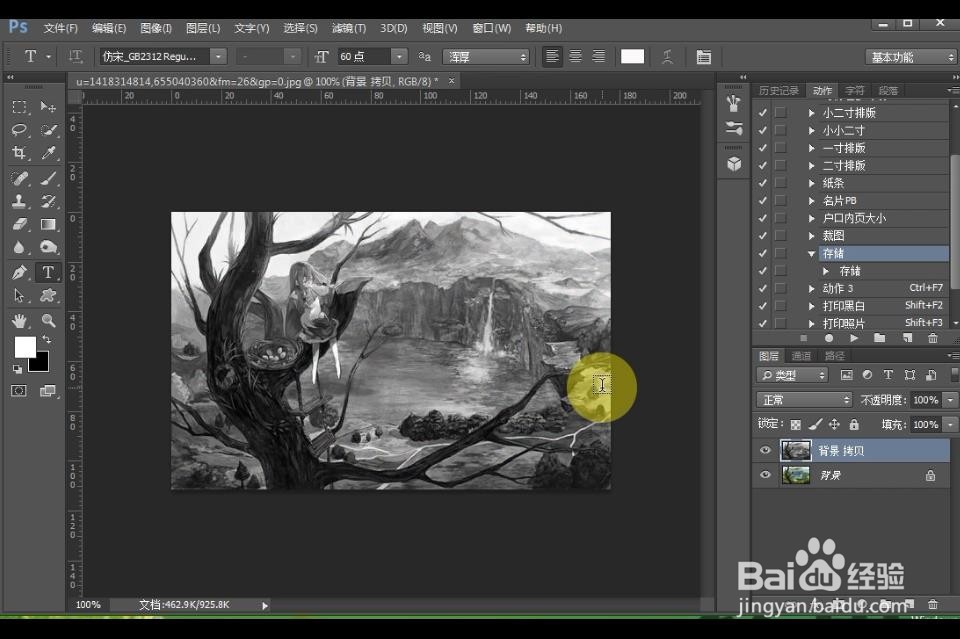Select the Dodge tool
960x639 pixels.
pyautogui.click(x=48, y=247)
